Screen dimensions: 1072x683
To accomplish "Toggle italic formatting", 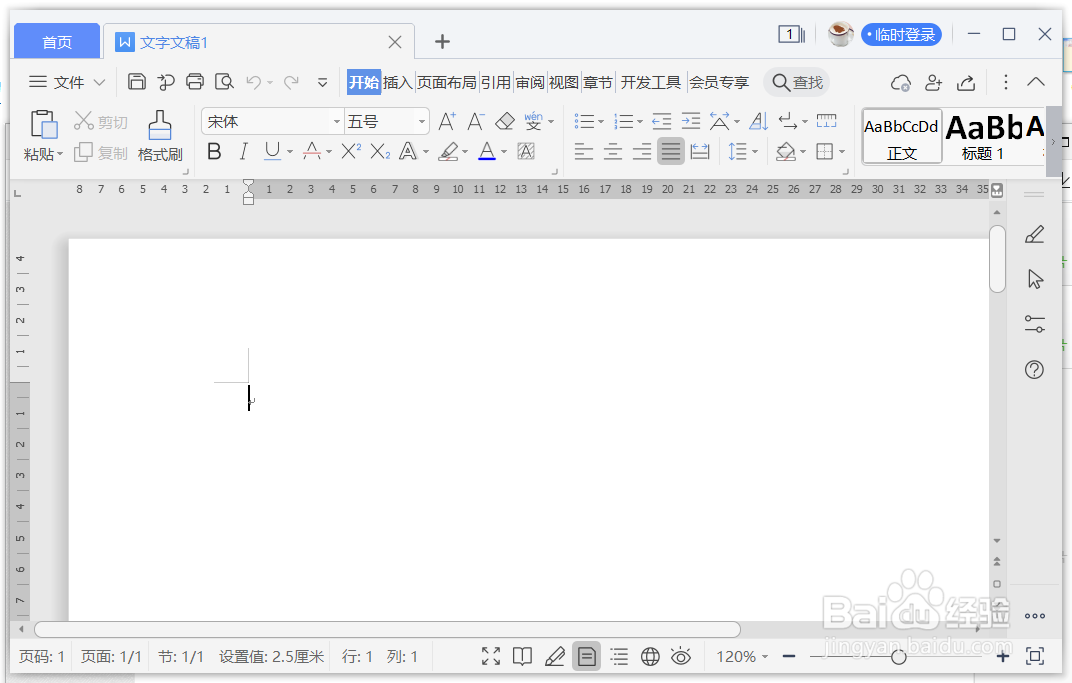I will [x=242, y=151].
